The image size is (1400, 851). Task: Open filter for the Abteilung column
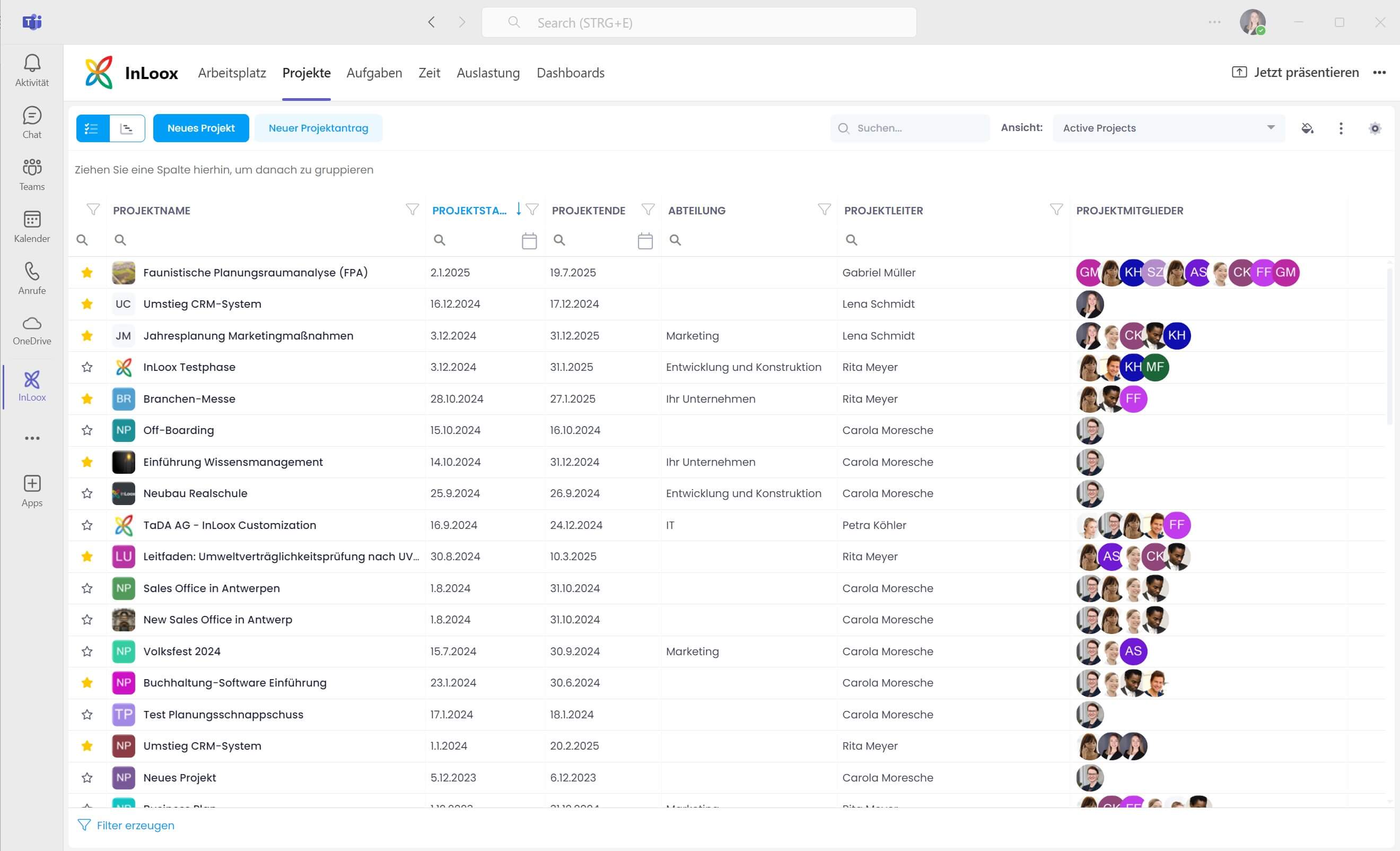(x=824, y=210)
